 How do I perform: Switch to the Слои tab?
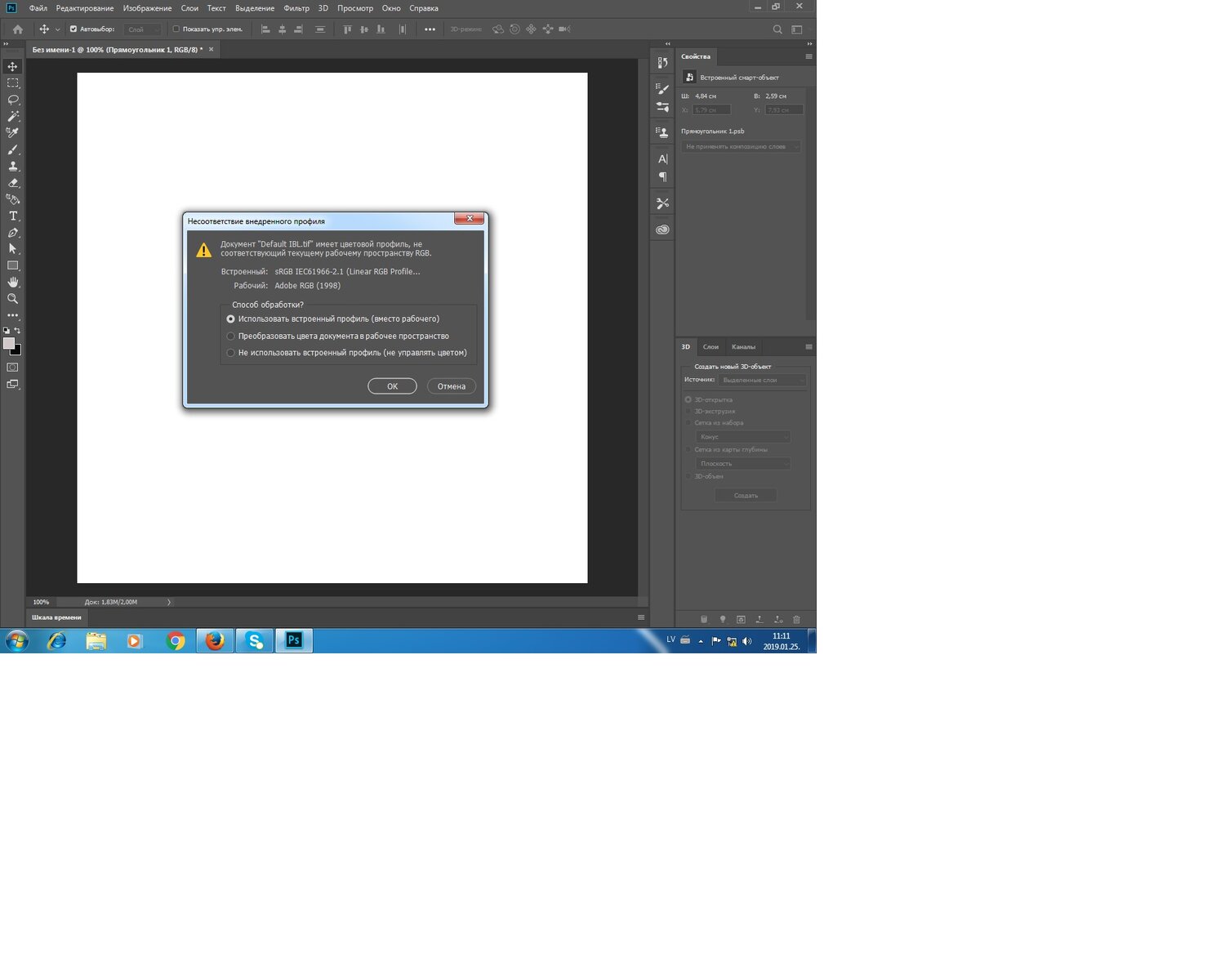[710, 347]
